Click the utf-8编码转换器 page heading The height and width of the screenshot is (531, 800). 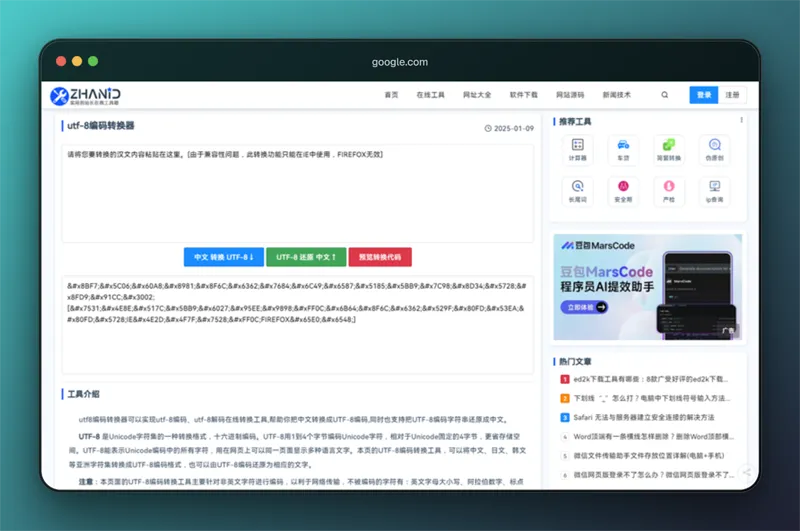pos(101,125)
